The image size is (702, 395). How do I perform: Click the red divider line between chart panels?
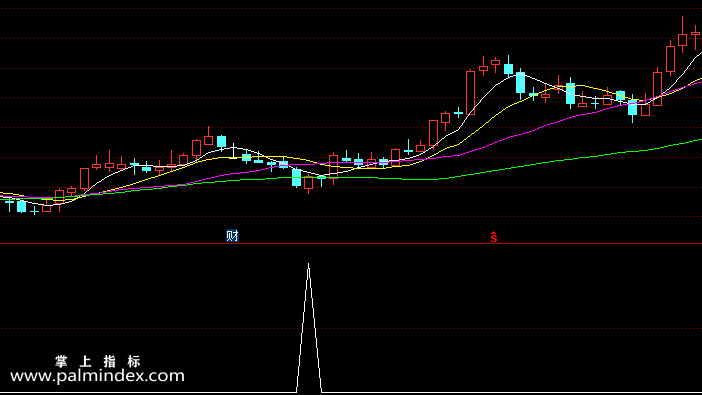[351, 244]
